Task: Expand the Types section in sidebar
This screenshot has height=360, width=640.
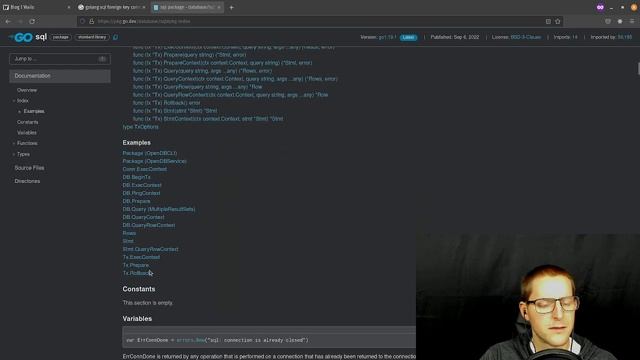Action: tap(14, 154)
